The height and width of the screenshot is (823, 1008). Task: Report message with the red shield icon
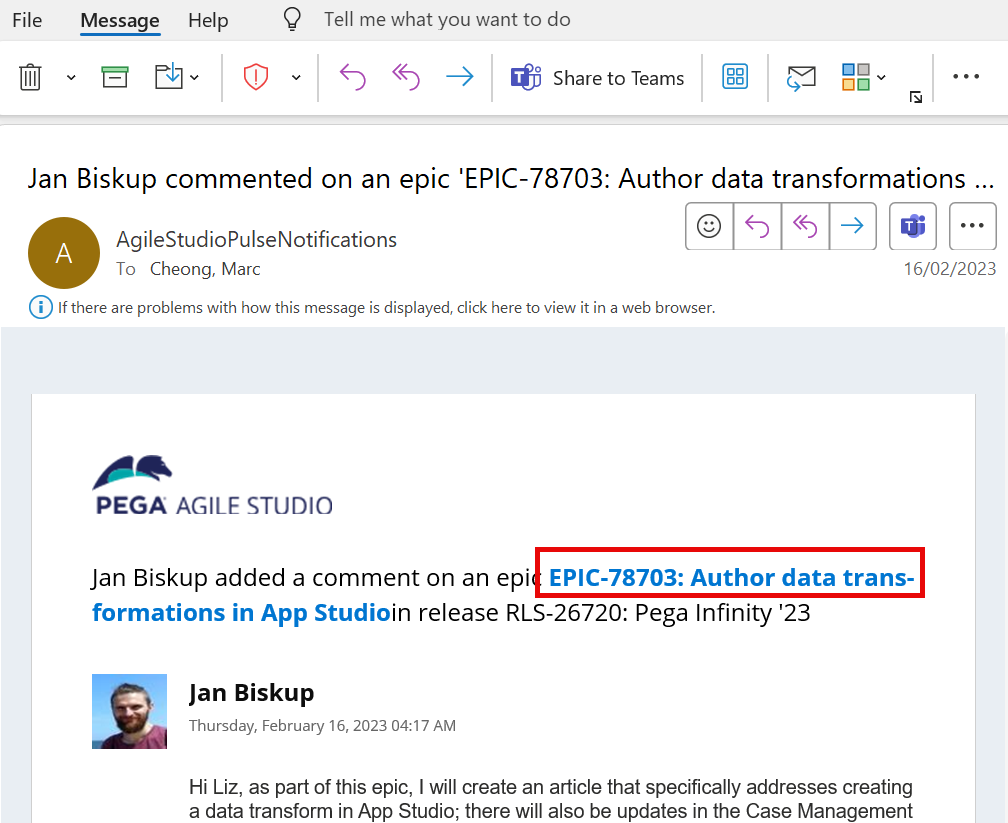[256, 77]
